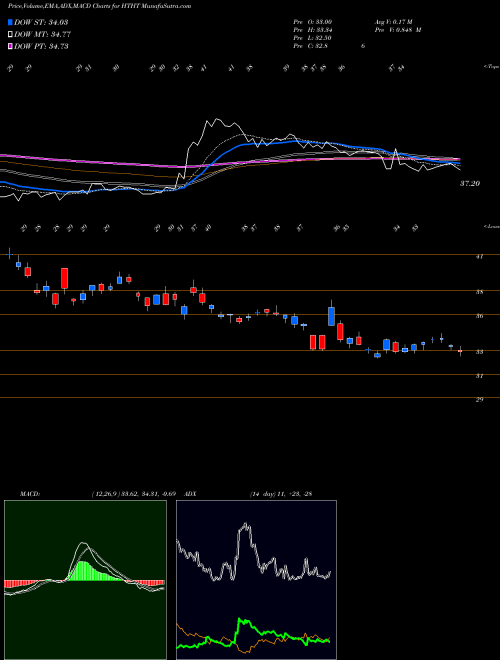Click the tall blue candlestick near 36

click(331, 316)
